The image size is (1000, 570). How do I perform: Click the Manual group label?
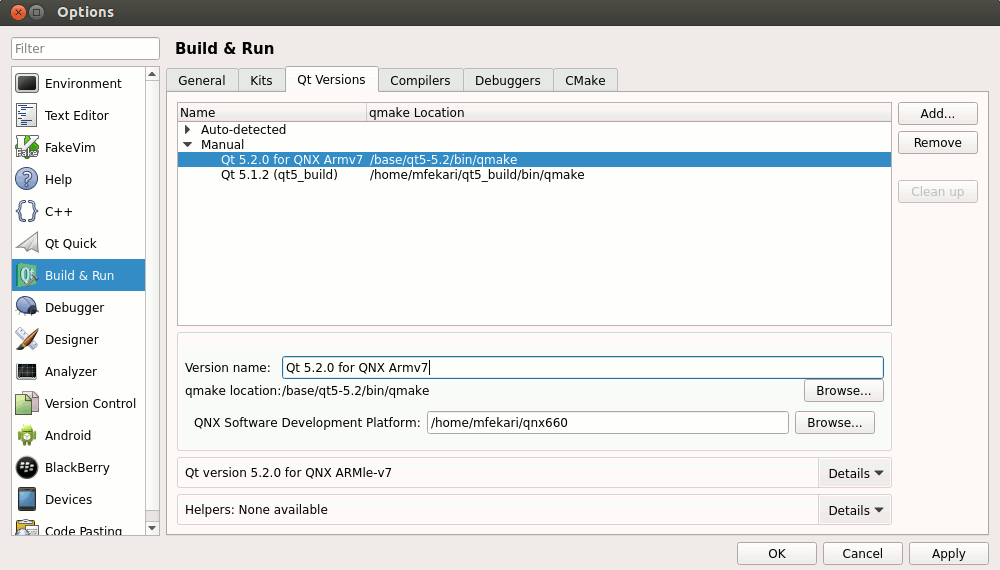223,145
